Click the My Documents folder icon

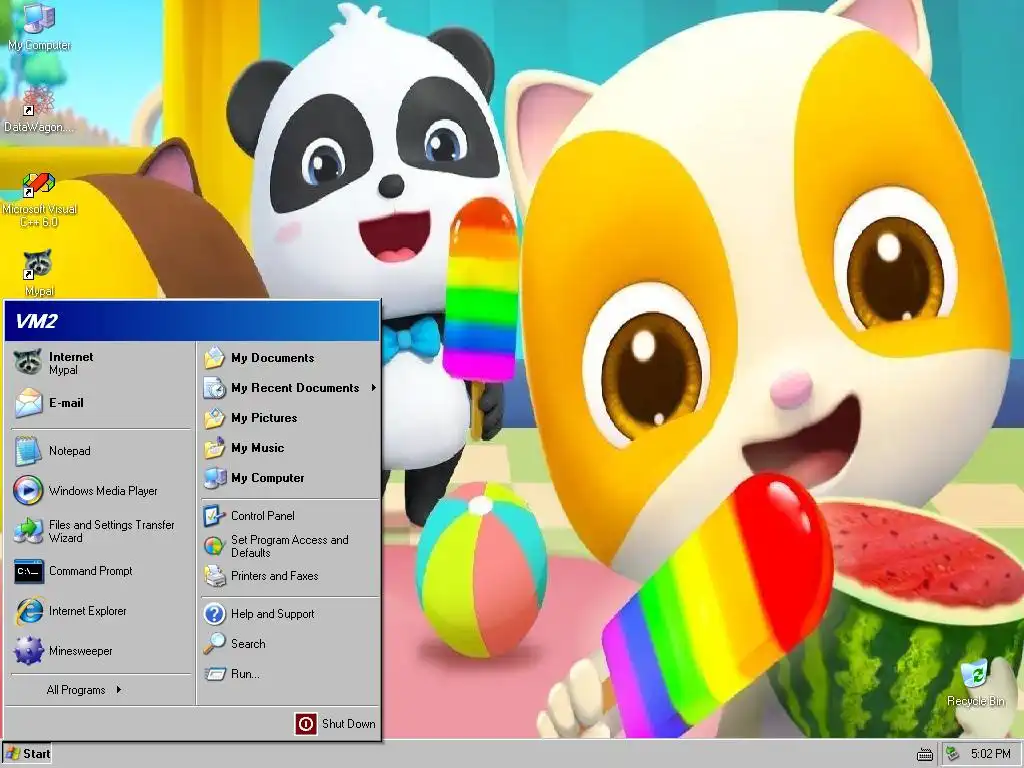[214, 358]
